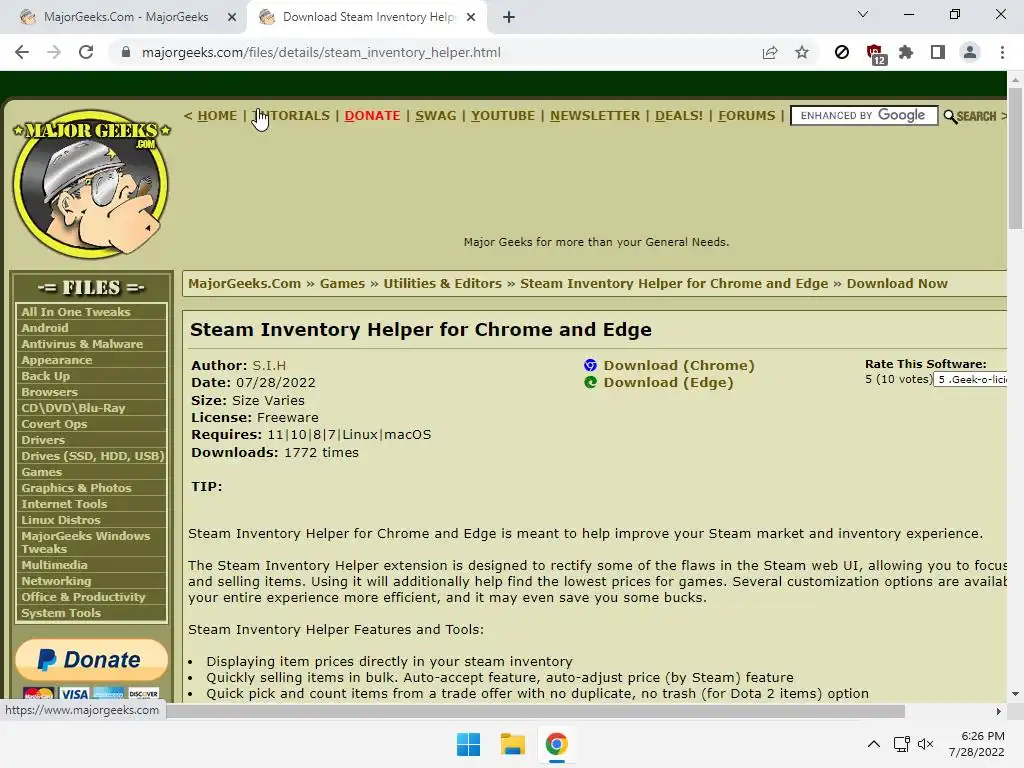Open the uBlock extension icon showing 12
This screenshot has height=768, width=1024.
875,54
